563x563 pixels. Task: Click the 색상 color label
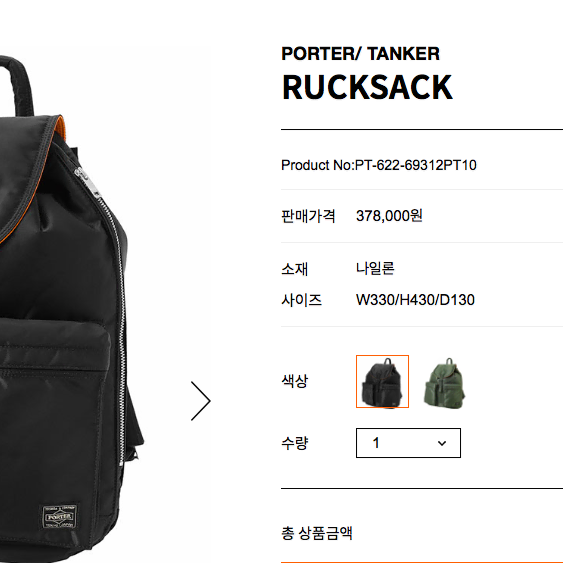pyautogui.click(x=294, y=381)
